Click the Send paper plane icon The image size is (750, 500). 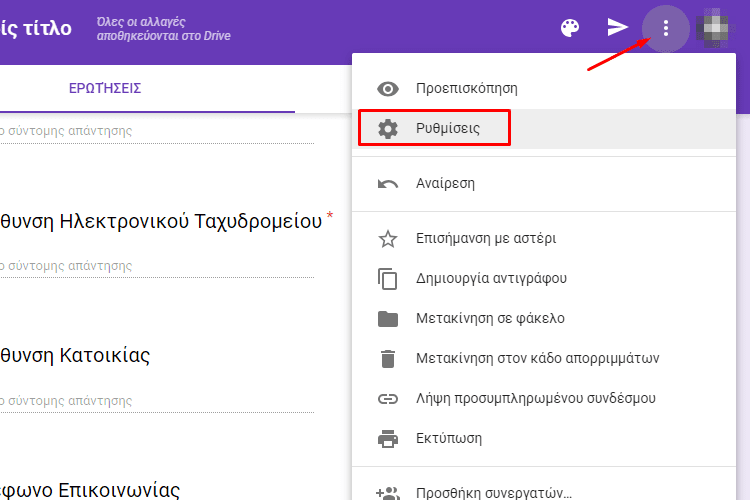point(617,27)
